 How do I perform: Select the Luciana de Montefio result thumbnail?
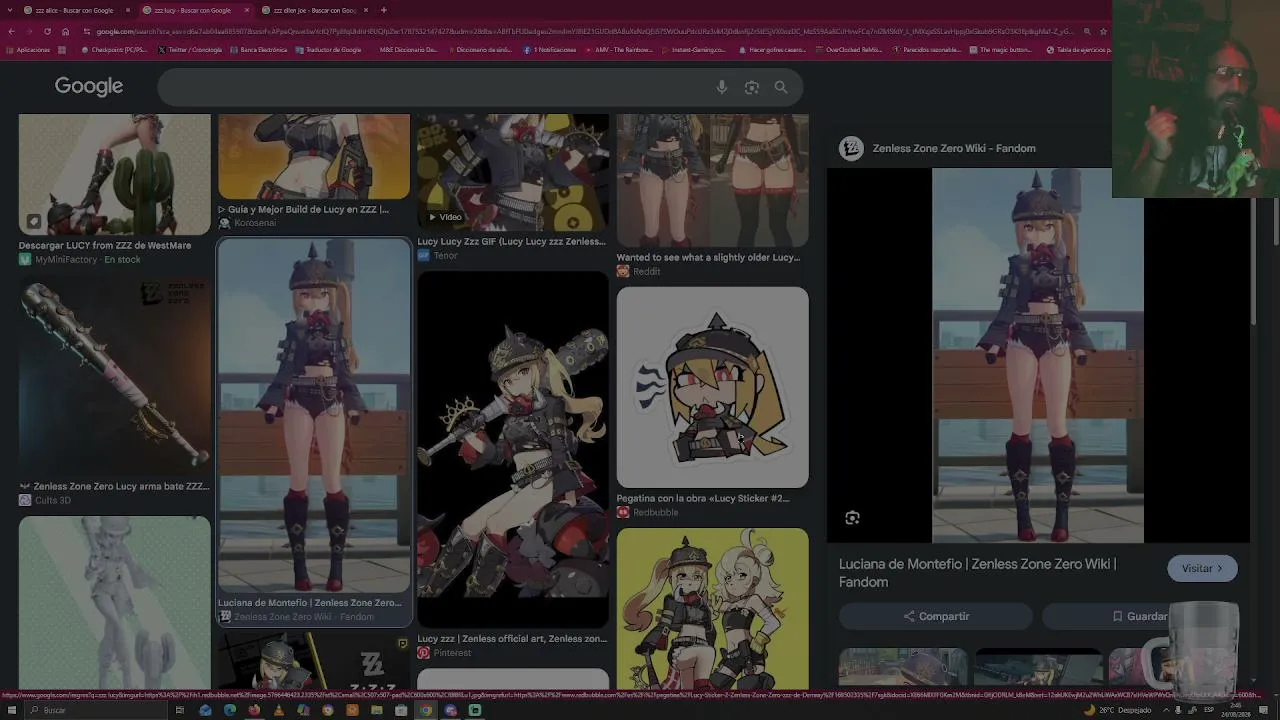[x=314, y=415]
